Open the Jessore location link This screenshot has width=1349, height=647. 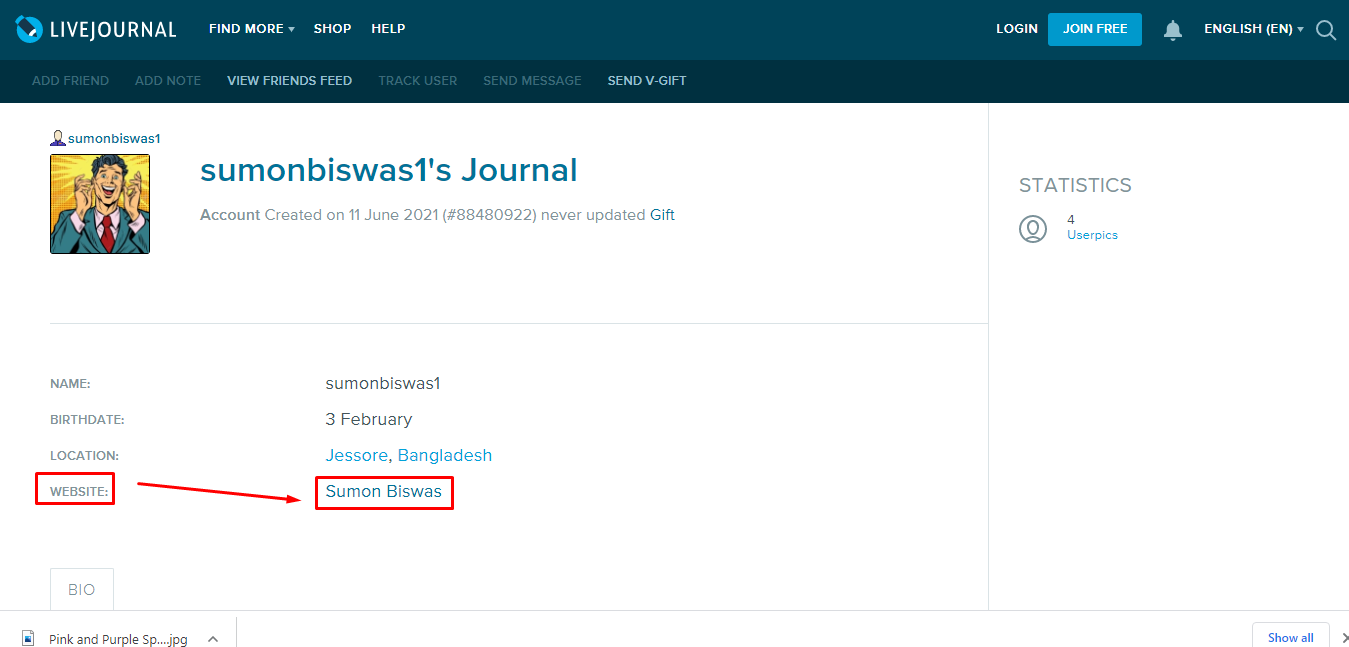pos(357,455)
